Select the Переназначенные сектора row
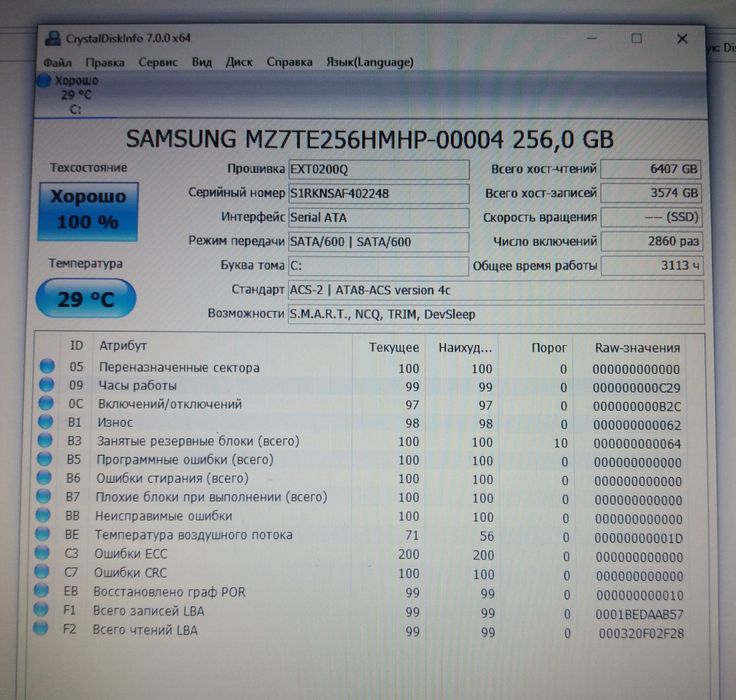736x700 pixels. 362,368
